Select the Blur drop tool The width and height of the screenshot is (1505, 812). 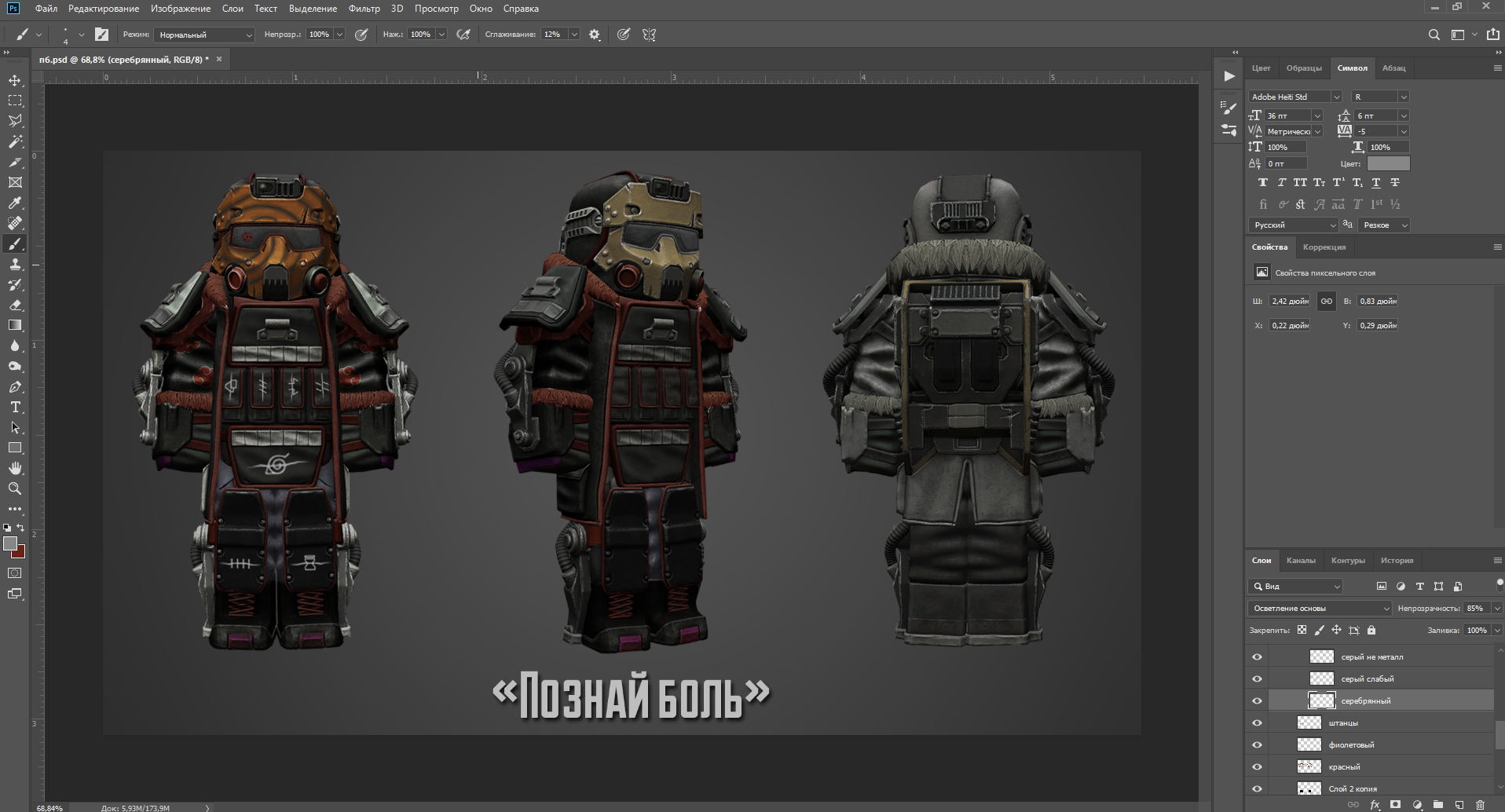tap(15, 346)
